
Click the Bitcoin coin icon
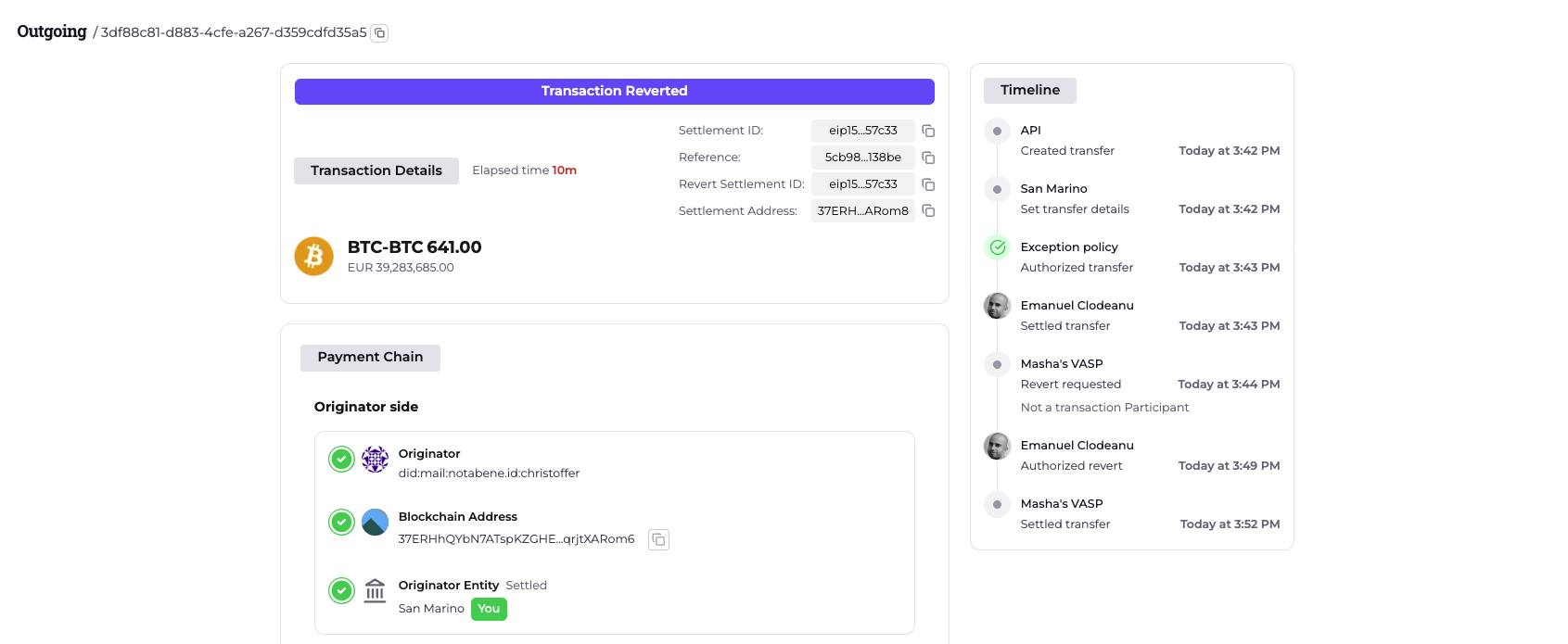coord(314,256)
